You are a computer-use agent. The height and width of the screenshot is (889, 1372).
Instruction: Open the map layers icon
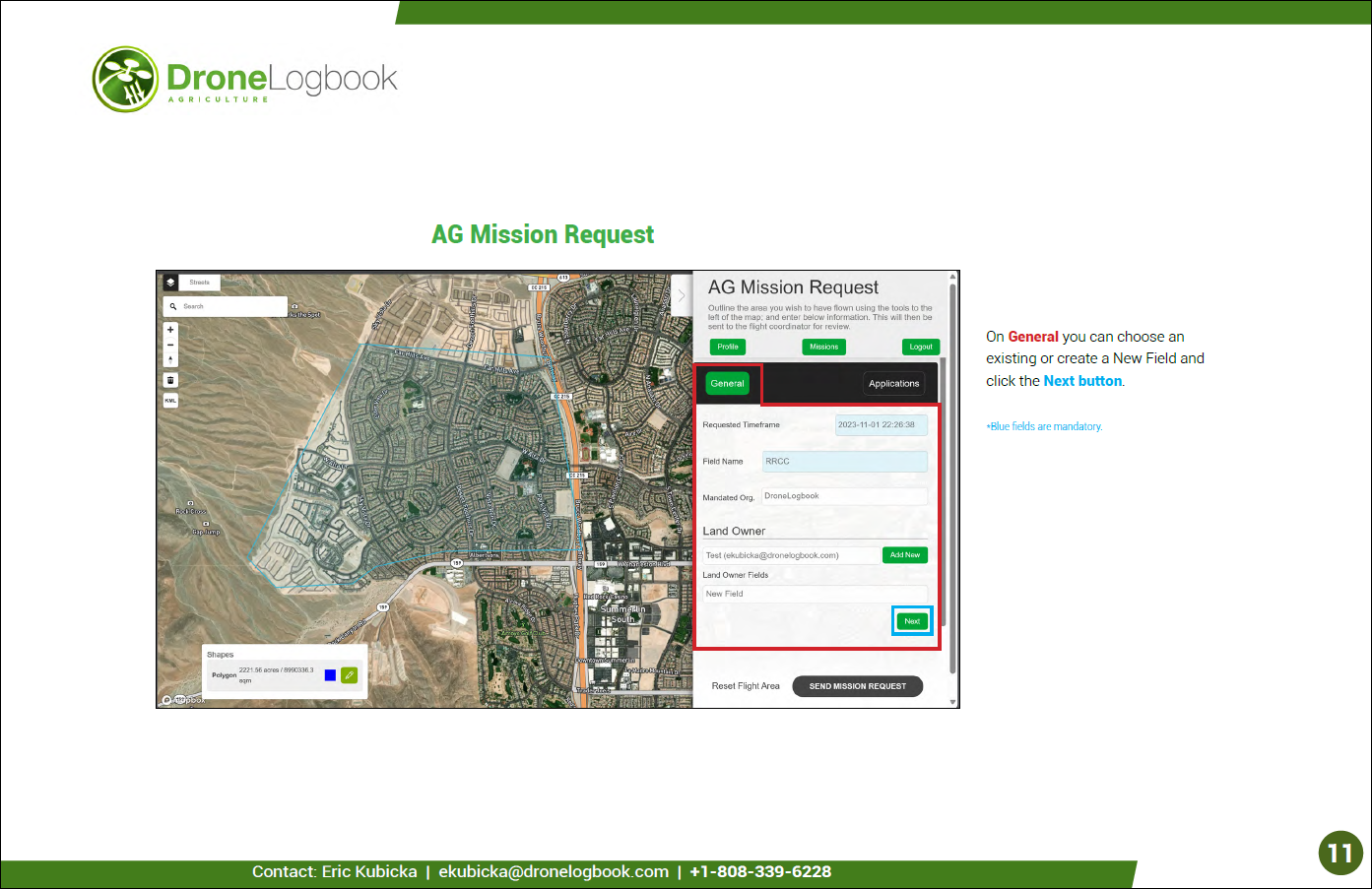[x=170, y=283]
